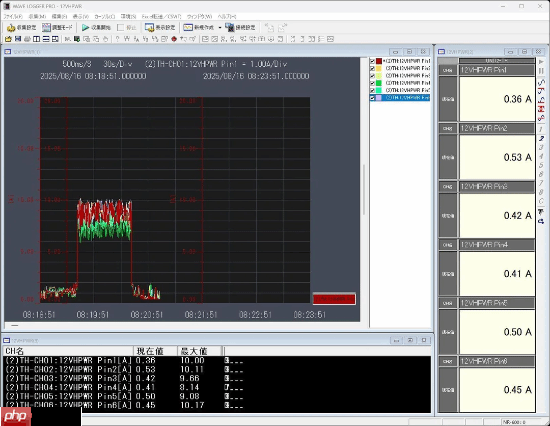This screenshot has height=426, width=550.
Task: Expand the 新規作成 dropdown arrow
Action: [x=220, y=27]
